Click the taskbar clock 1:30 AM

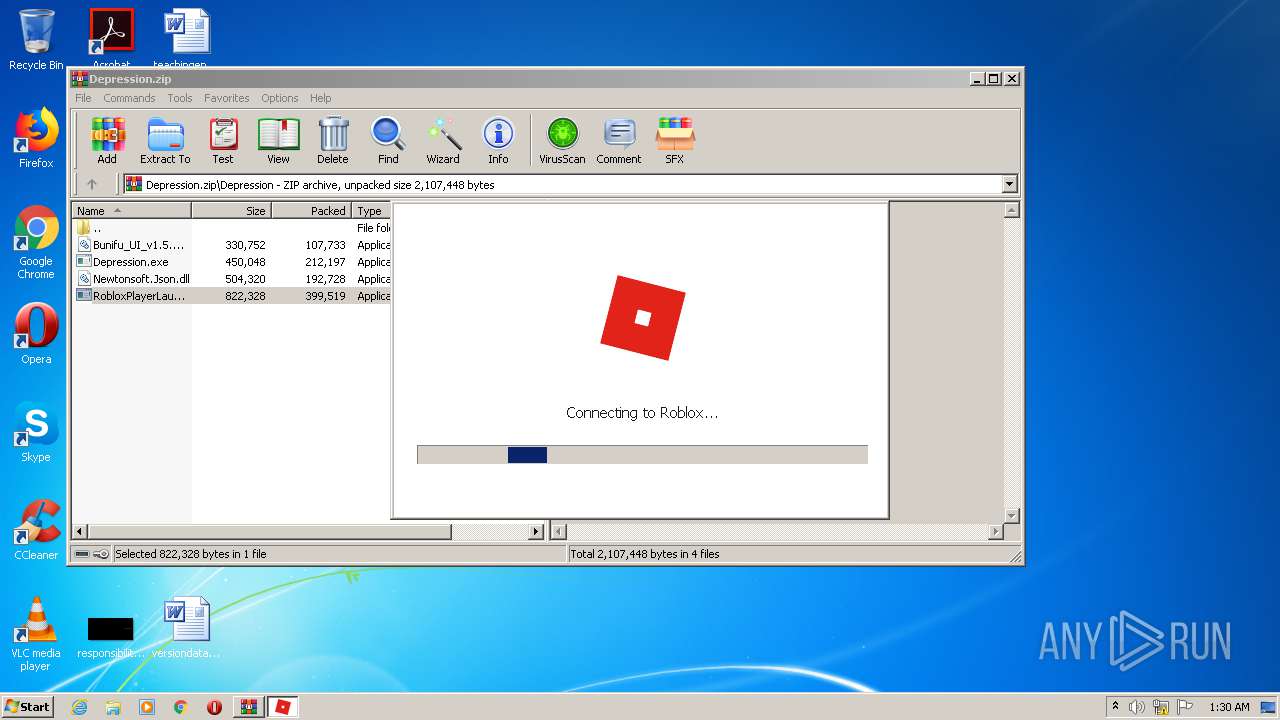[x=1229, y=707]
